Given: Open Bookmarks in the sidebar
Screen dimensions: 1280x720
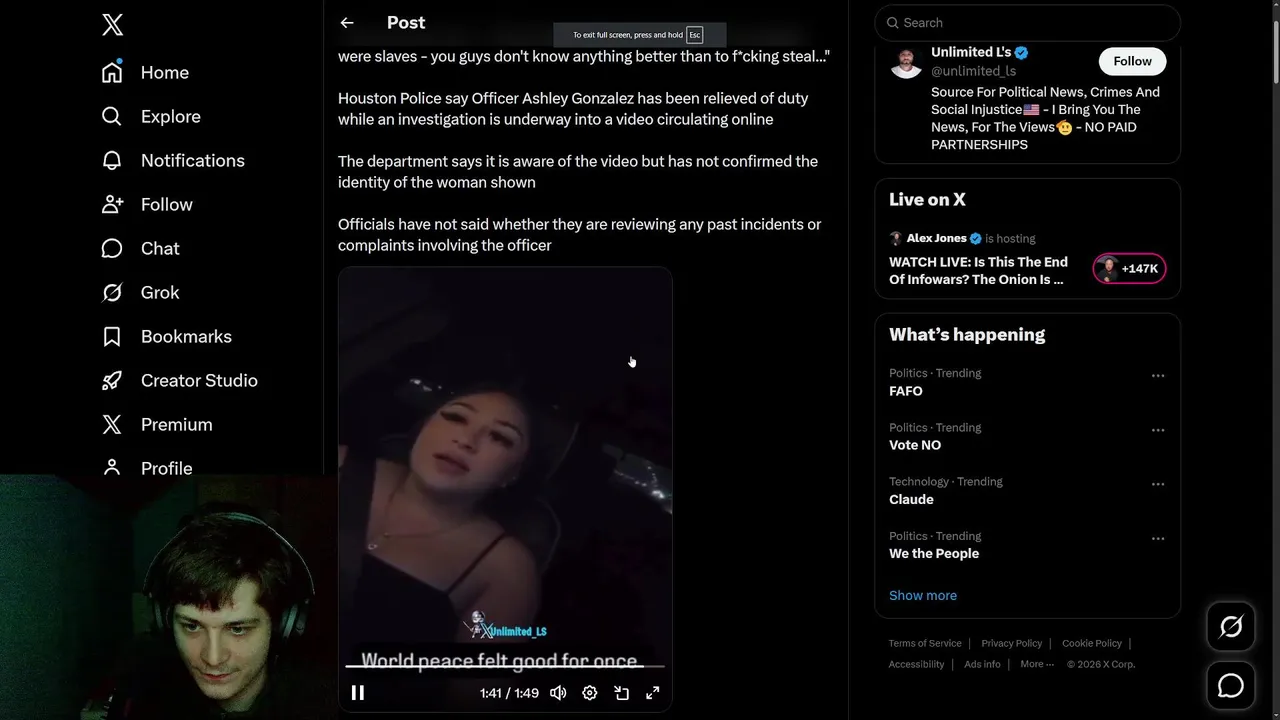Looking at the screenshot, I should (166, 336).
